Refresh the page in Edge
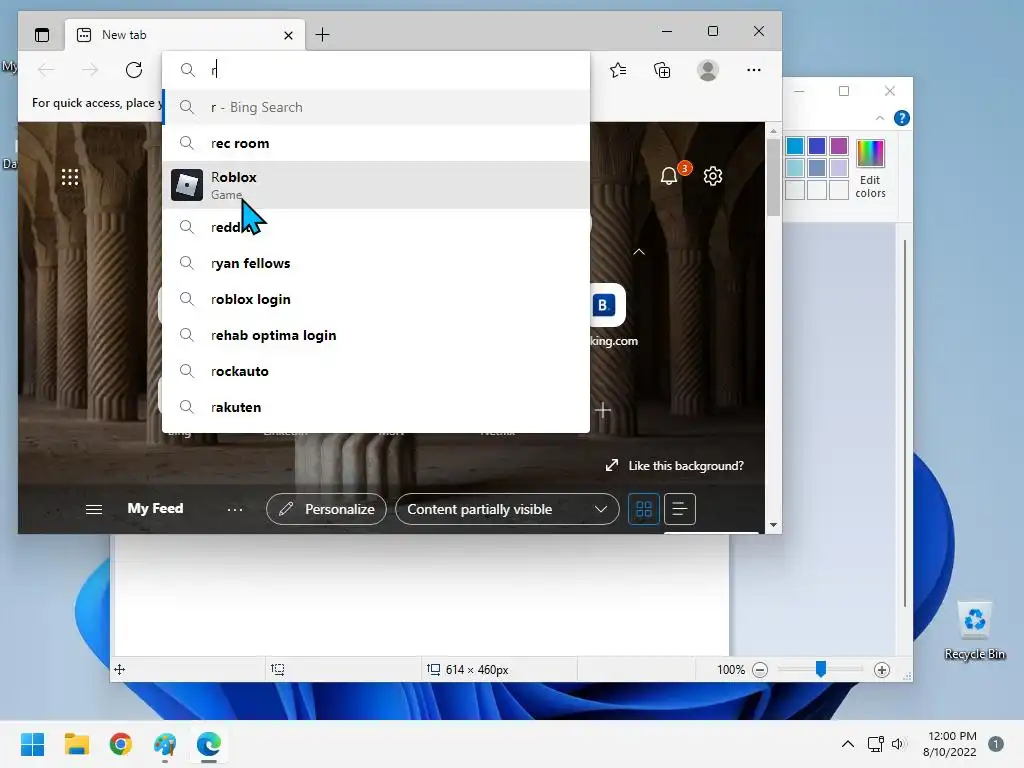 tap(134, 70)
